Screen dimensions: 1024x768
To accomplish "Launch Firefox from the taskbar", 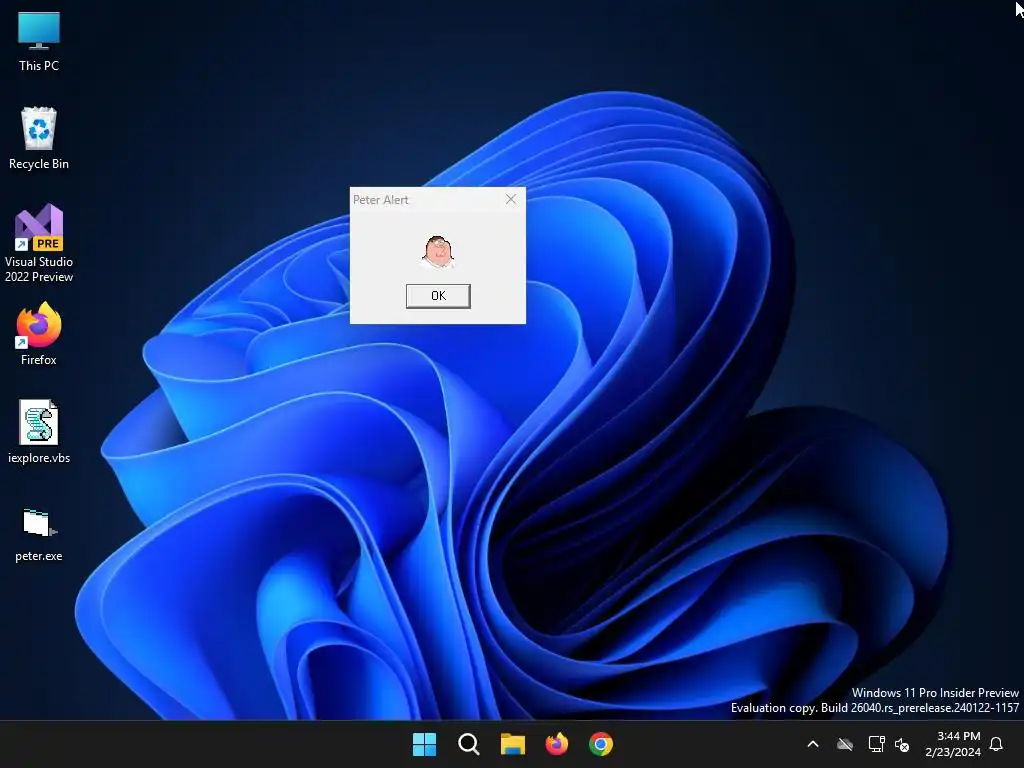I will coord(556,744).
